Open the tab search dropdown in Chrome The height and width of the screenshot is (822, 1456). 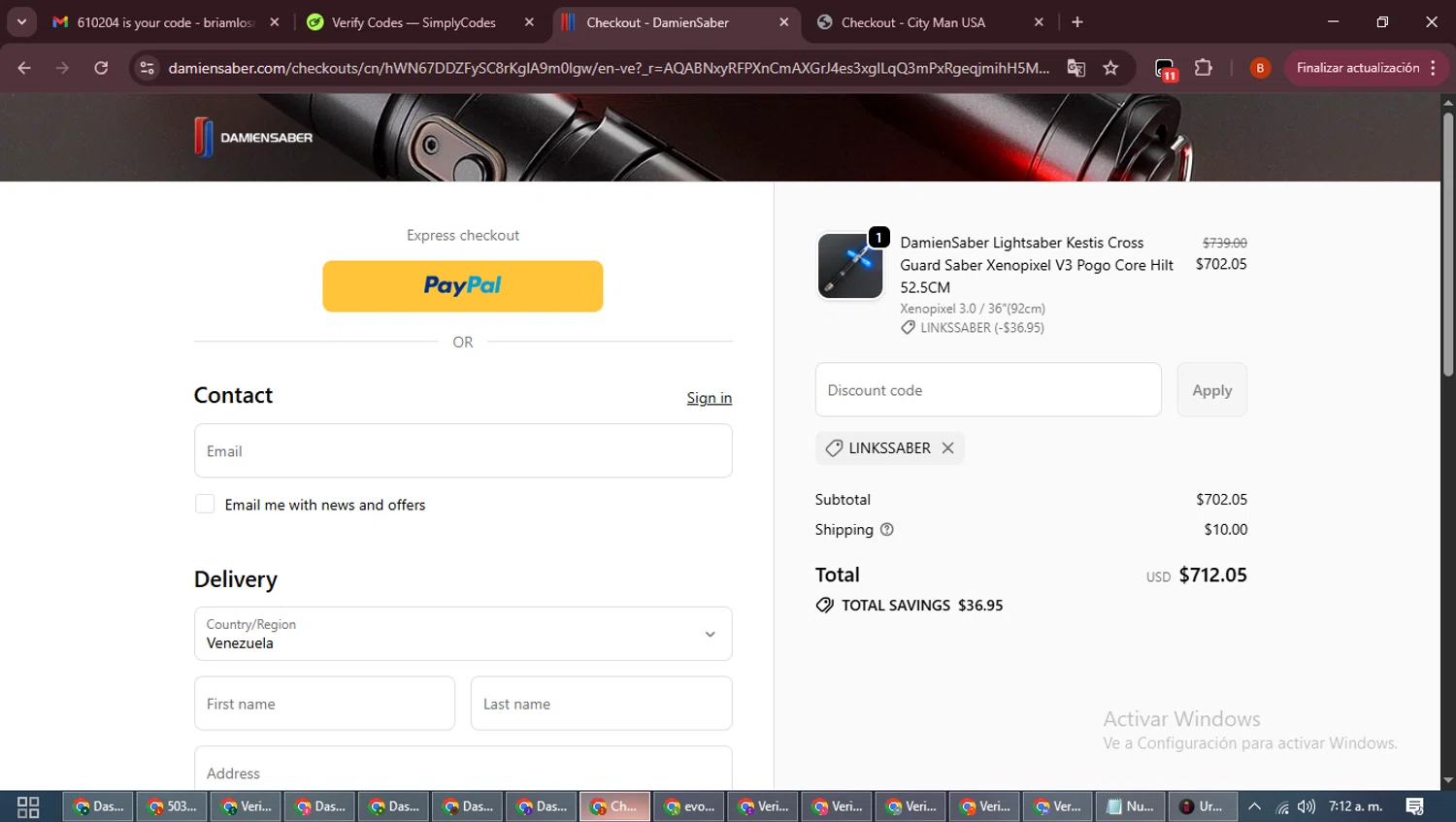point(21,21)
